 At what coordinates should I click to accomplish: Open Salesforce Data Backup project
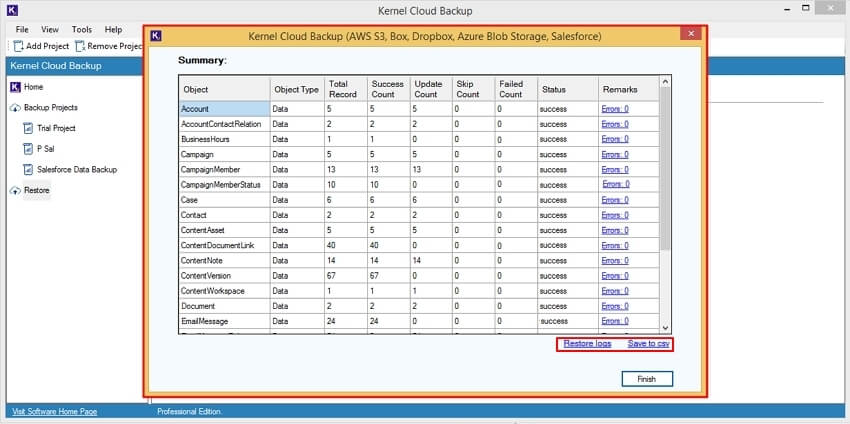77,170
